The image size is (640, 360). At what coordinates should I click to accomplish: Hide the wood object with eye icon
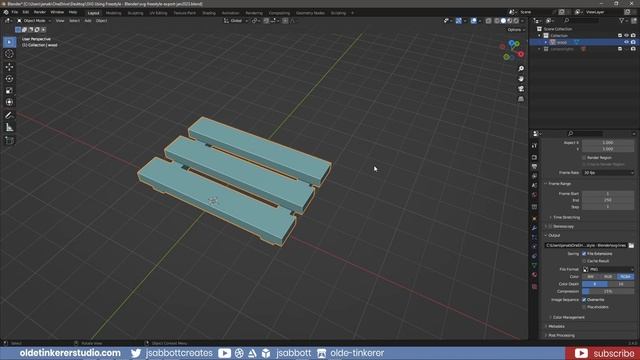(x=627, y=42)
